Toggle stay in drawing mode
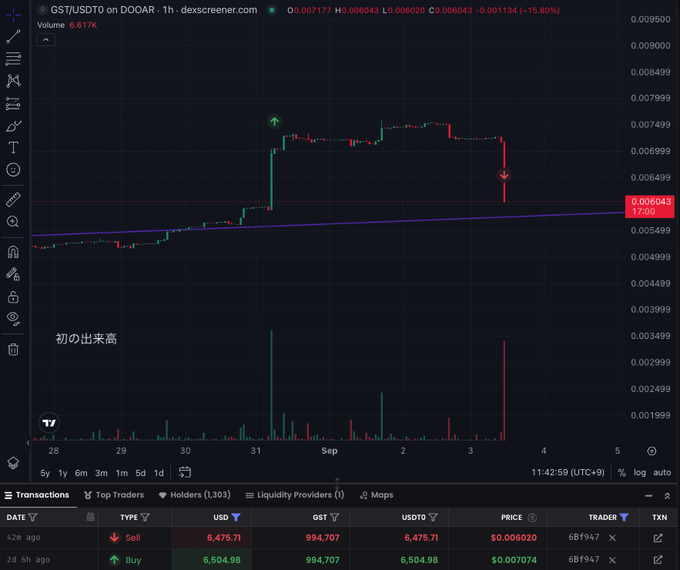The image size is (680, 570). click(x=13, y=274)
